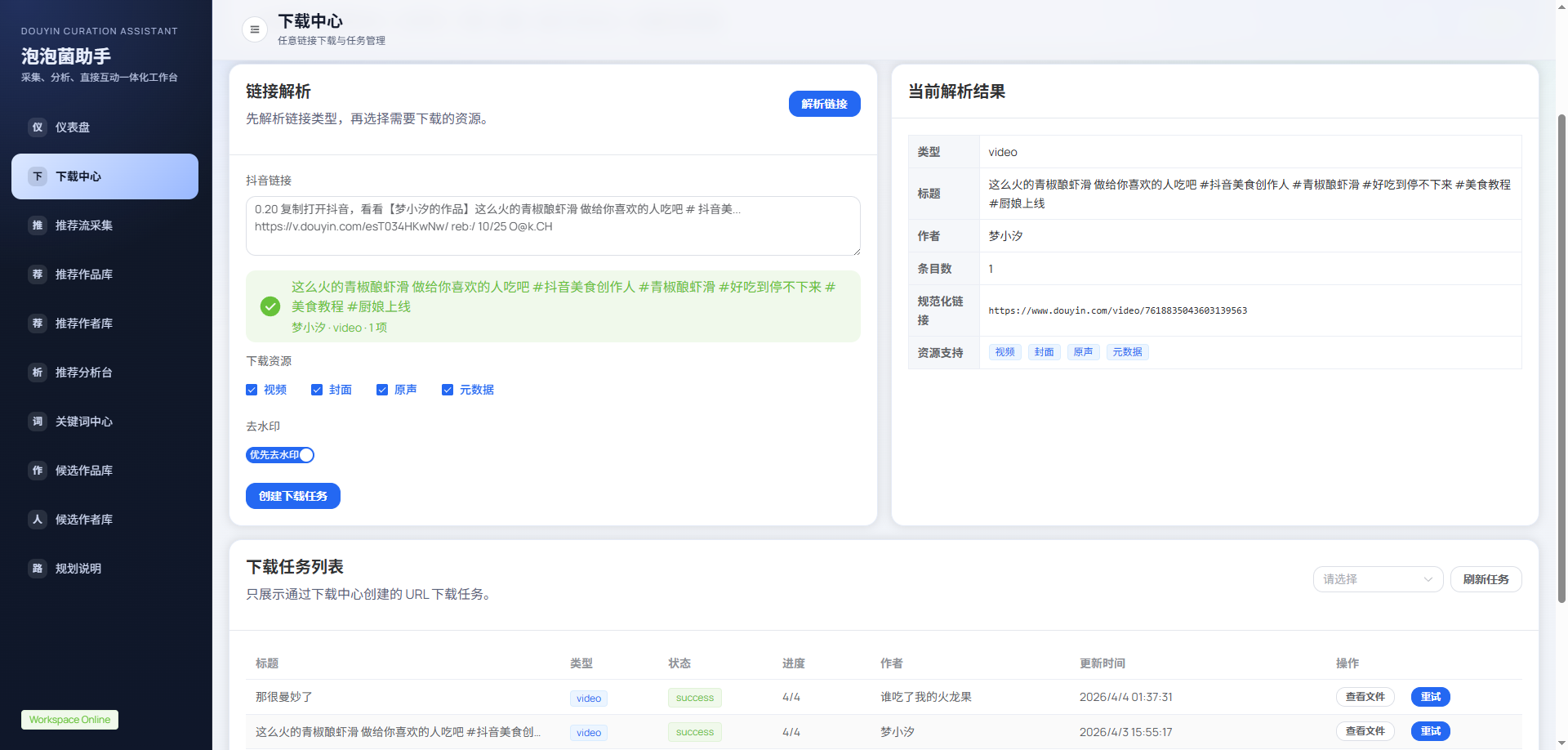Viewport: 1568px width, 750px height.
Task: Click the 词 icon beside 关键词中心
Action: [x=38, y=422]
